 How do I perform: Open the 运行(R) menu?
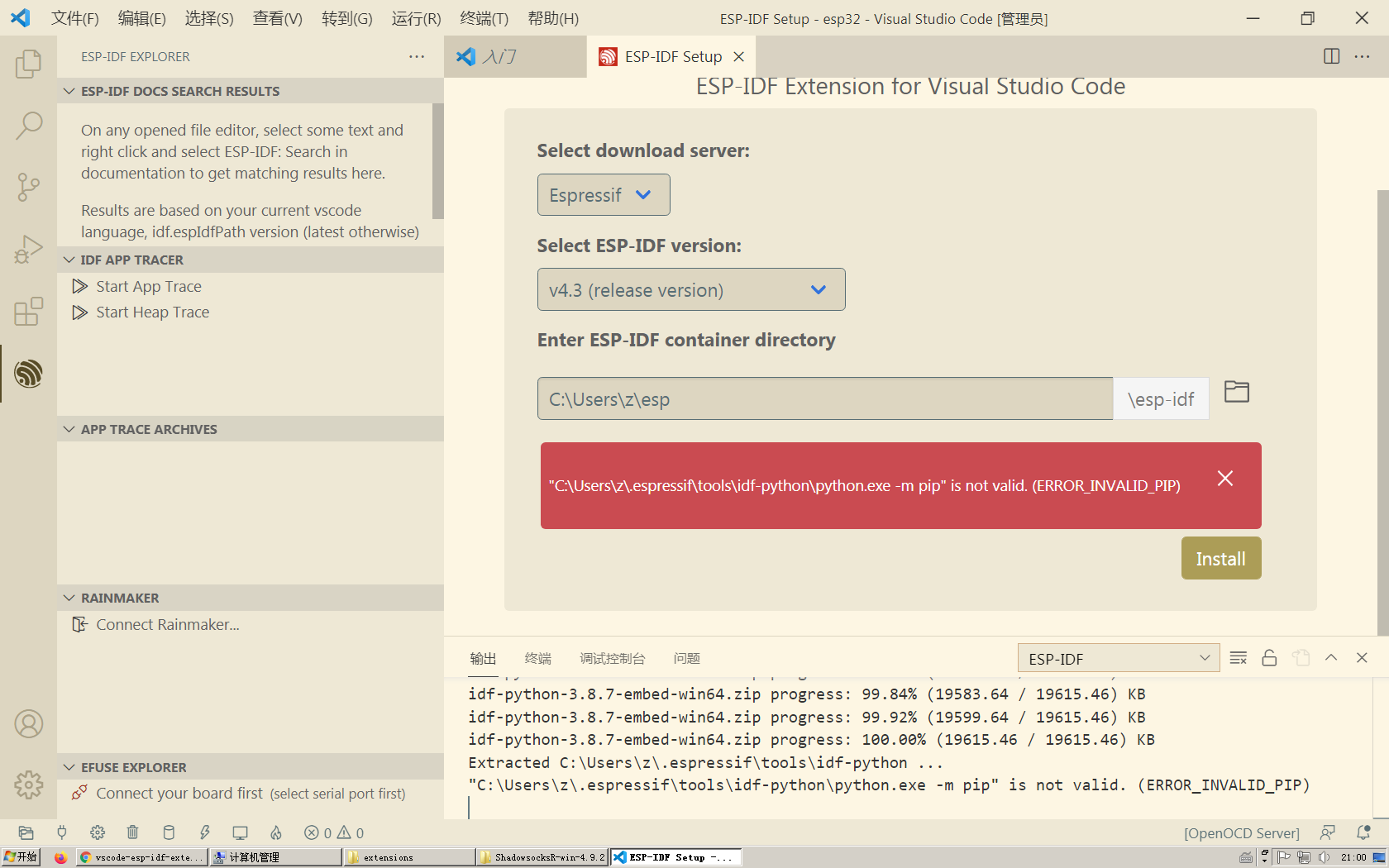click(x=416, y=18)
